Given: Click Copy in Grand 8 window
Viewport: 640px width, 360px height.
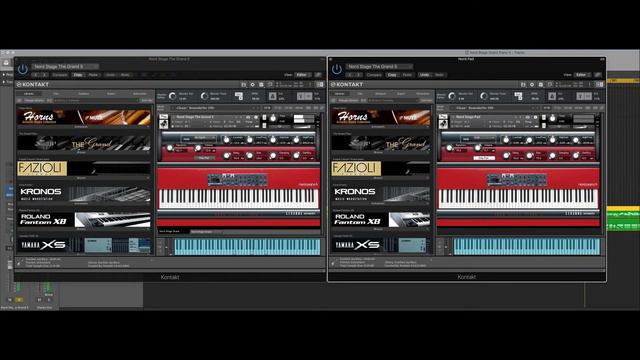Looking at the screenshot, I should click(x=78, y=75).
